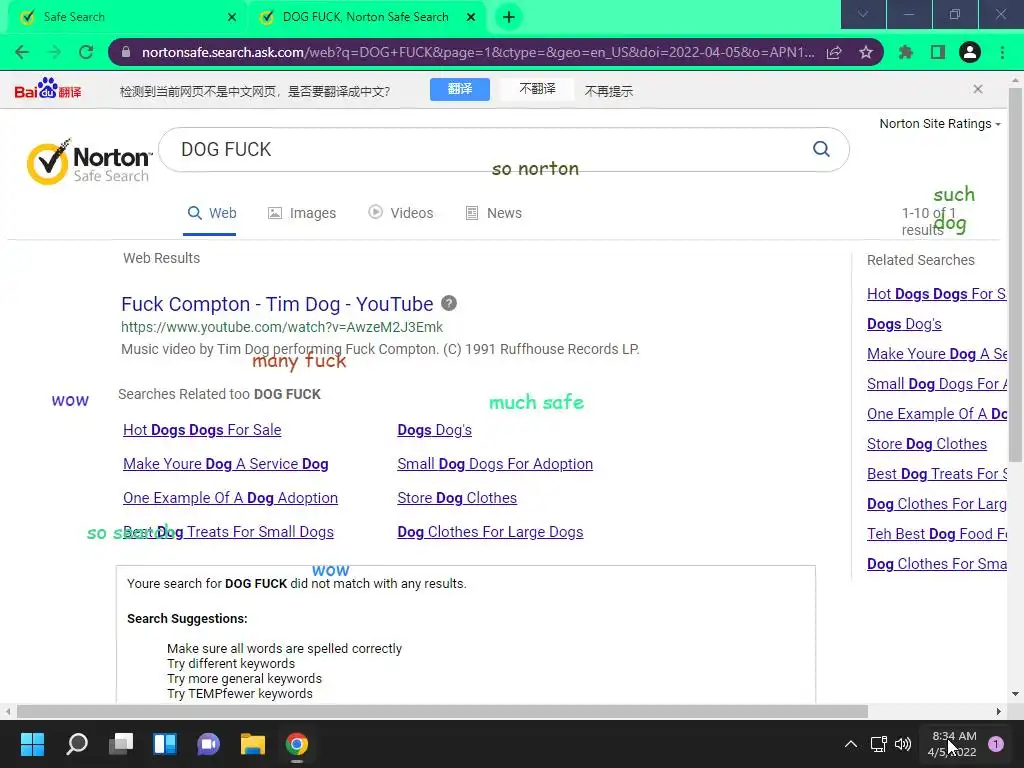Click the question mark rating icon
This screenshot has height=768, width=1024.
tap(449, 303)
